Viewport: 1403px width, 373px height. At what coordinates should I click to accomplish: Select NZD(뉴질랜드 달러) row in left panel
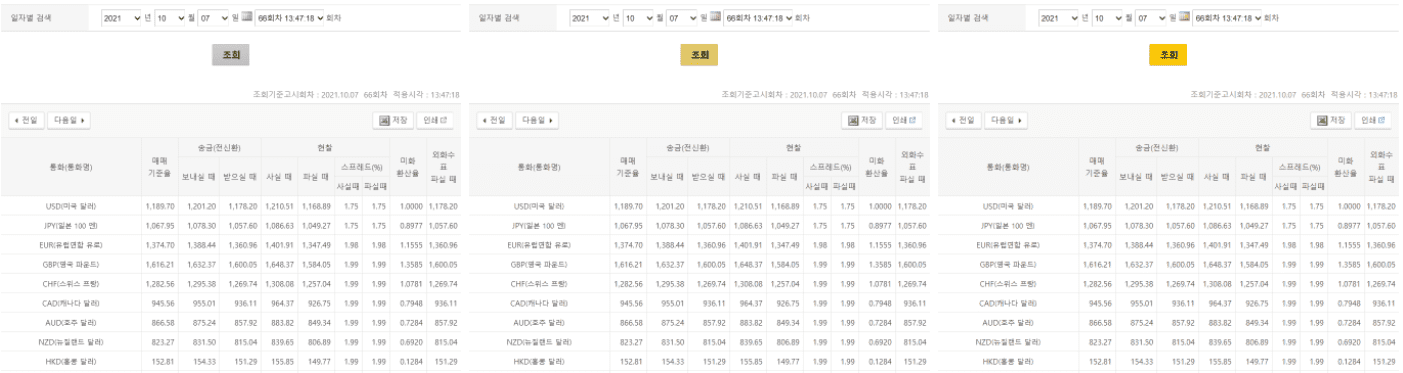[230, 342]
